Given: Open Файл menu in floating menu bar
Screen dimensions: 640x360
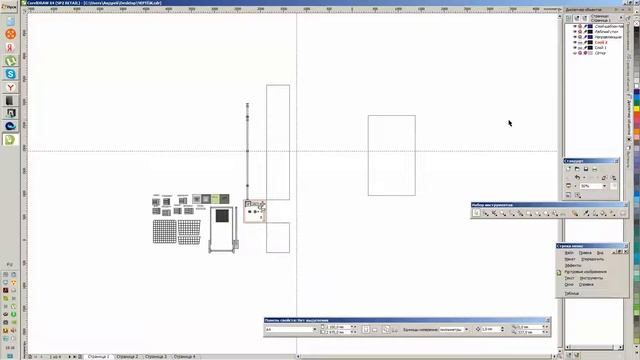Looking at the screenshot, I should click(569, 253).
